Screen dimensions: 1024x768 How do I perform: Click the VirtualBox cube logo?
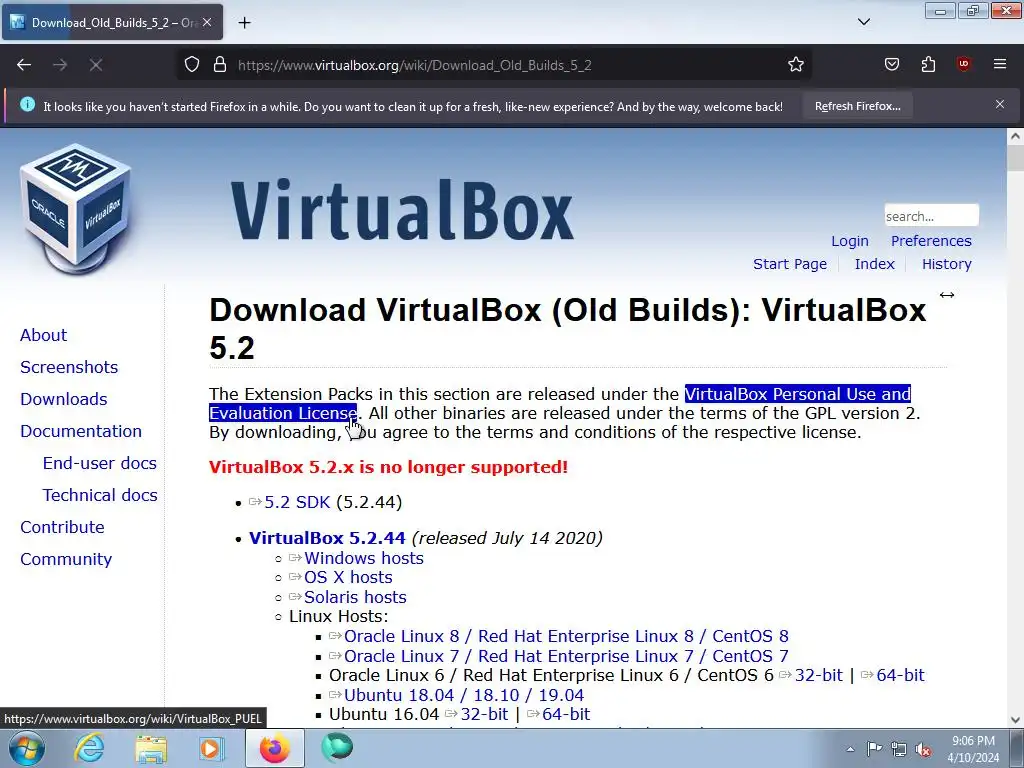tap(76, 209)
